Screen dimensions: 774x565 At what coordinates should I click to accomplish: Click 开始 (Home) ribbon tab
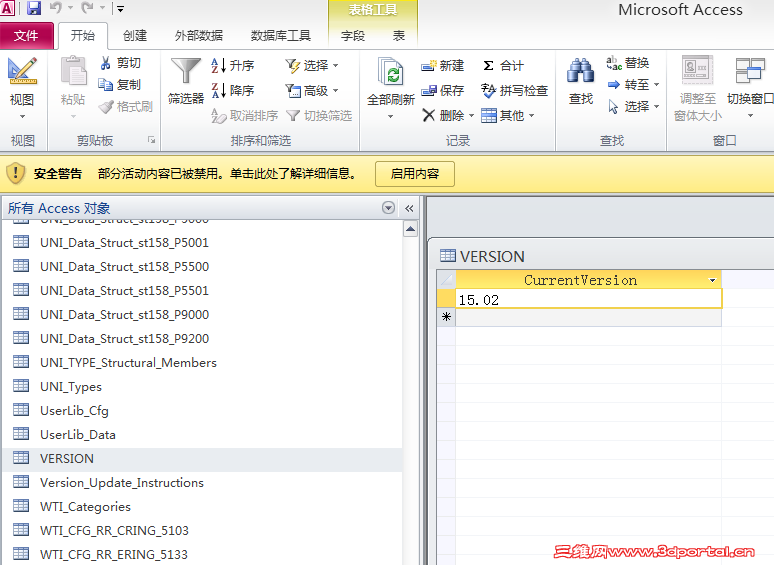point(82,36)
